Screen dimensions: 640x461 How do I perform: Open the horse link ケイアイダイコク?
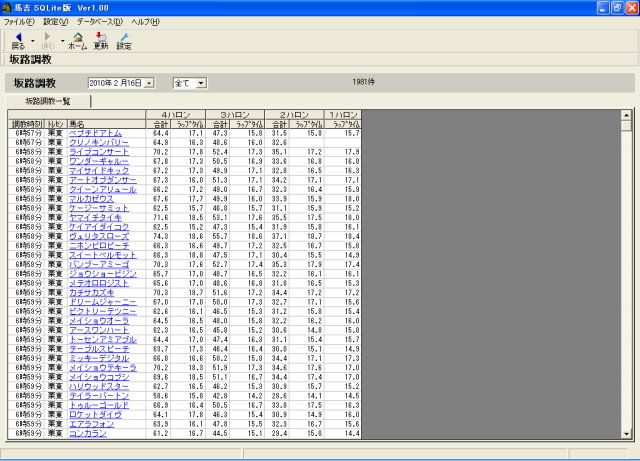[x=99, y=227]
